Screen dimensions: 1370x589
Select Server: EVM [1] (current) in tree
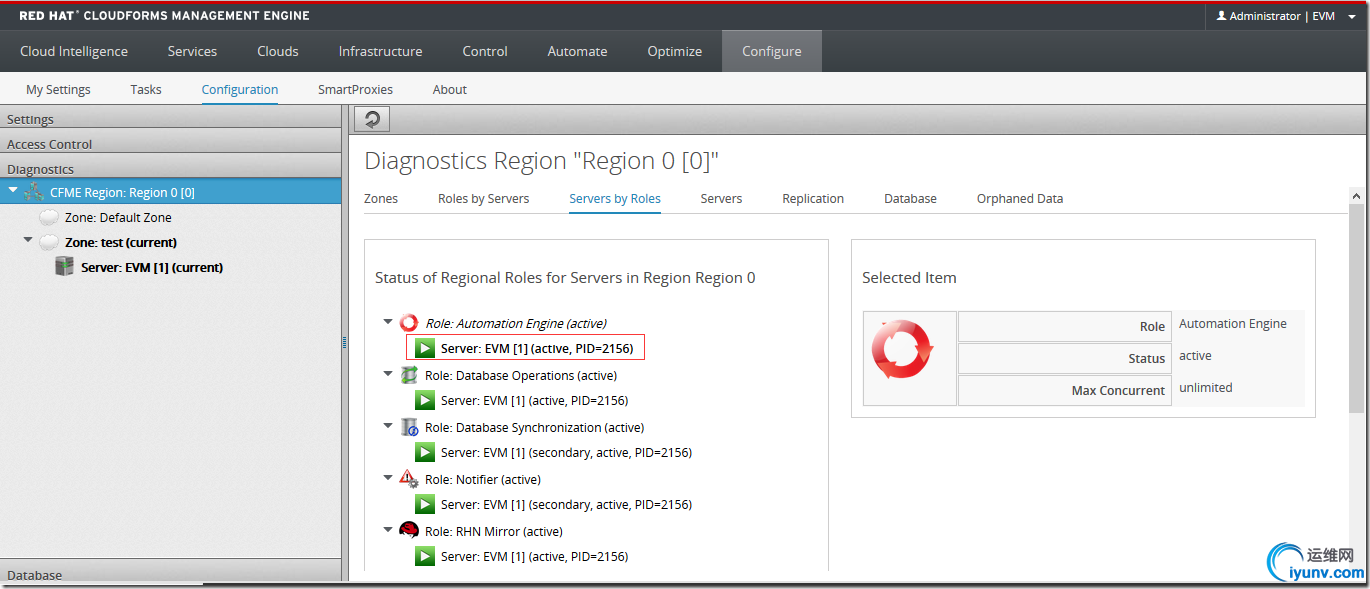152,267
